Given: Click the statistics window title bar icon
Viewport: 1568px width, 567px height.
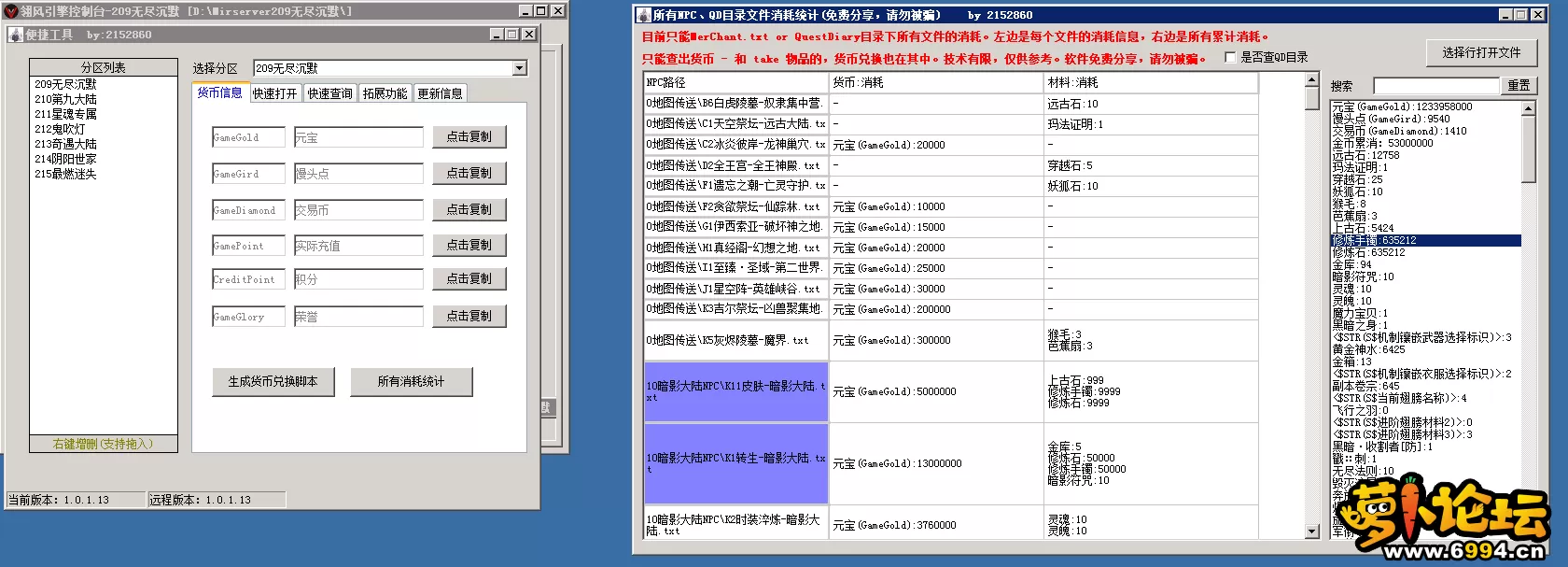Looking at the screenshot, I should [644, 15].
